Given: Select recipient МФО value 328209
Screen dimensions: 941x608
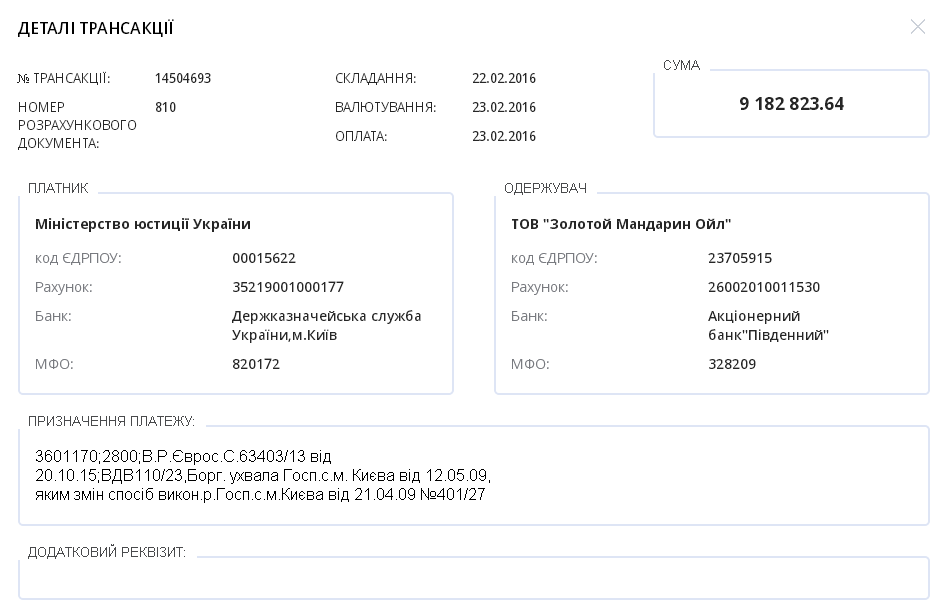Looking at the screenshot, I should pyautogui.click(x=732, y=364).
